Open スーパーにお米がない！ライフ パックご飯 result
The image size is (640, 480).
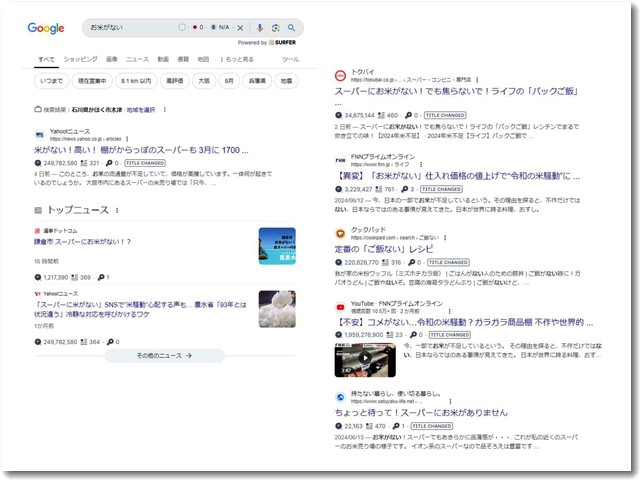(x=456, y=91)
